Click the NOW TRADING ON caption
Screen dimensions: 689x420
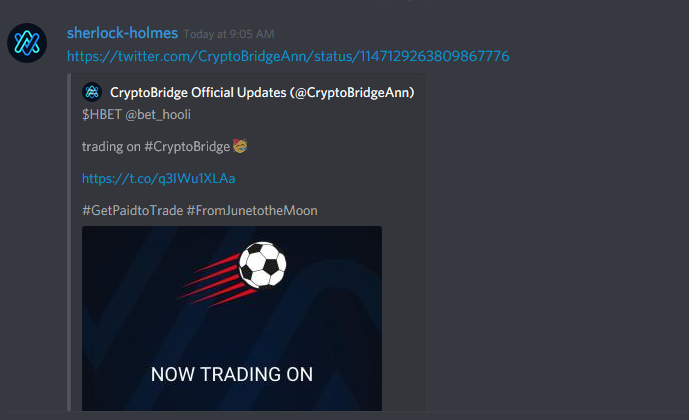pos(232,374)
